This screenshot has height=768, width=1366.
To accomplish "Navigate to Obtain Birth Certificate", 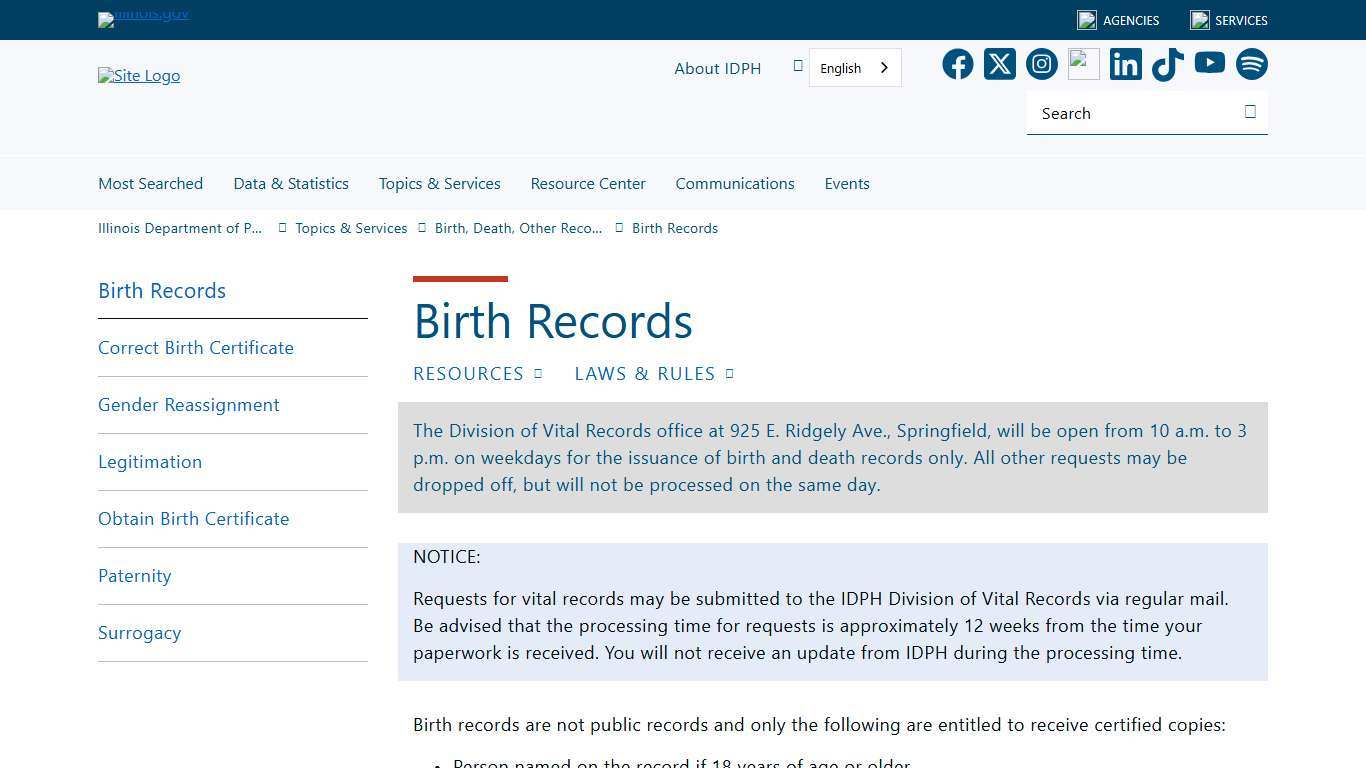I will [193, 518].
